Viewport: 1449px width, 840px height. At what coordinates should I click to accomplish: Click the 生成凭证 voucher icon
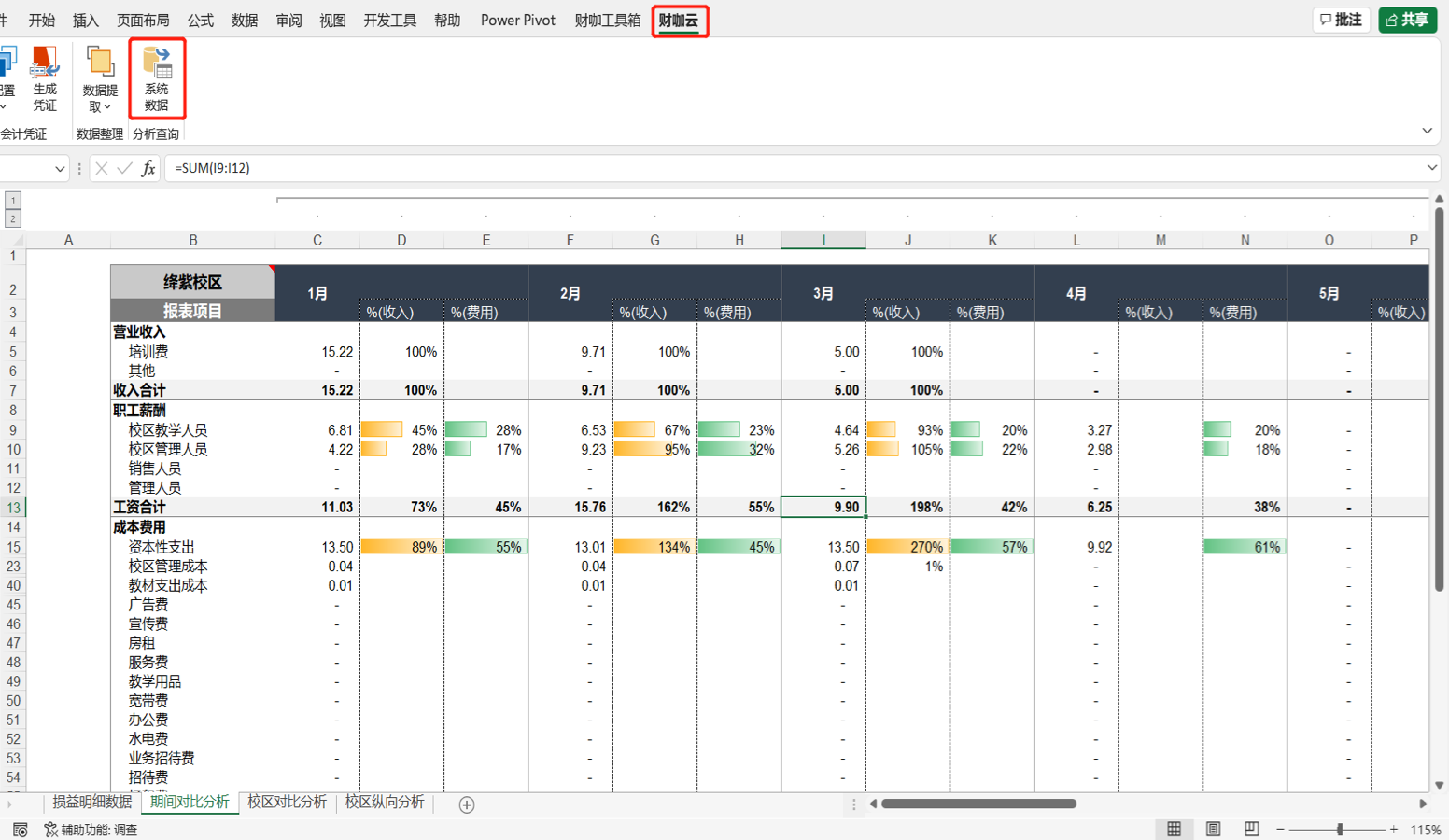45,78
